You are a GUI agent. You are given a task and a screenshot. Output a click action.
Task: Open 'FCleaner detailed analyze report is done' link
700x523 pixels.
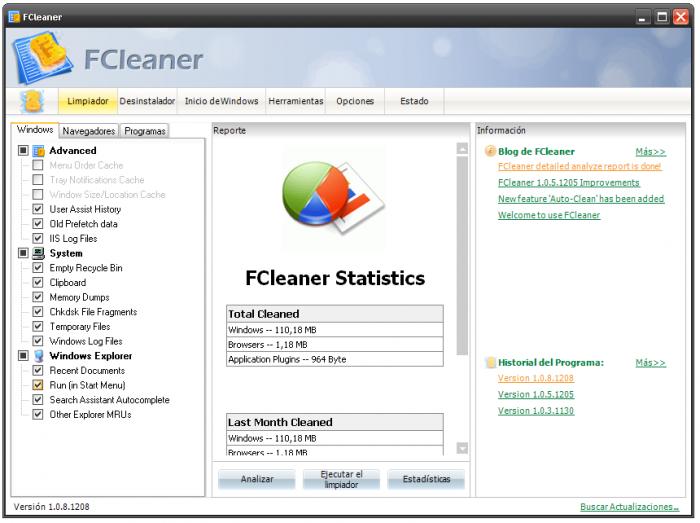[579, 166]
